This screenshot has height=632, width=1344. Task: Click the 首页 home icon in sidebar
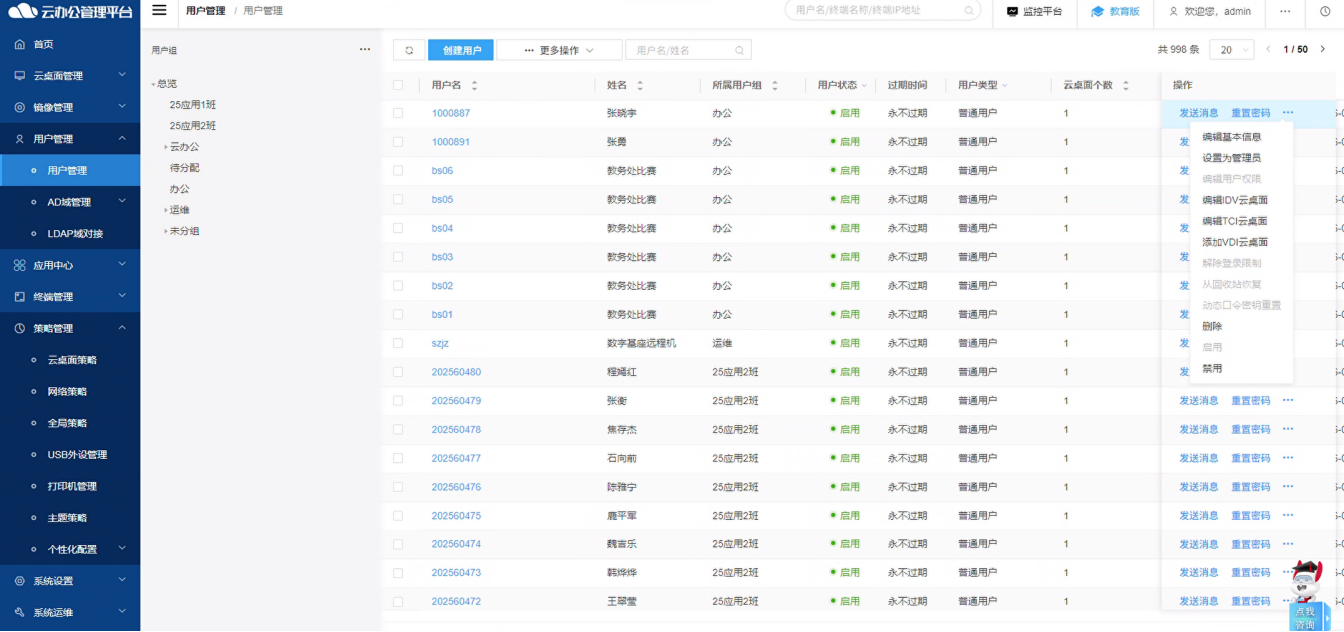coord(20,44)
